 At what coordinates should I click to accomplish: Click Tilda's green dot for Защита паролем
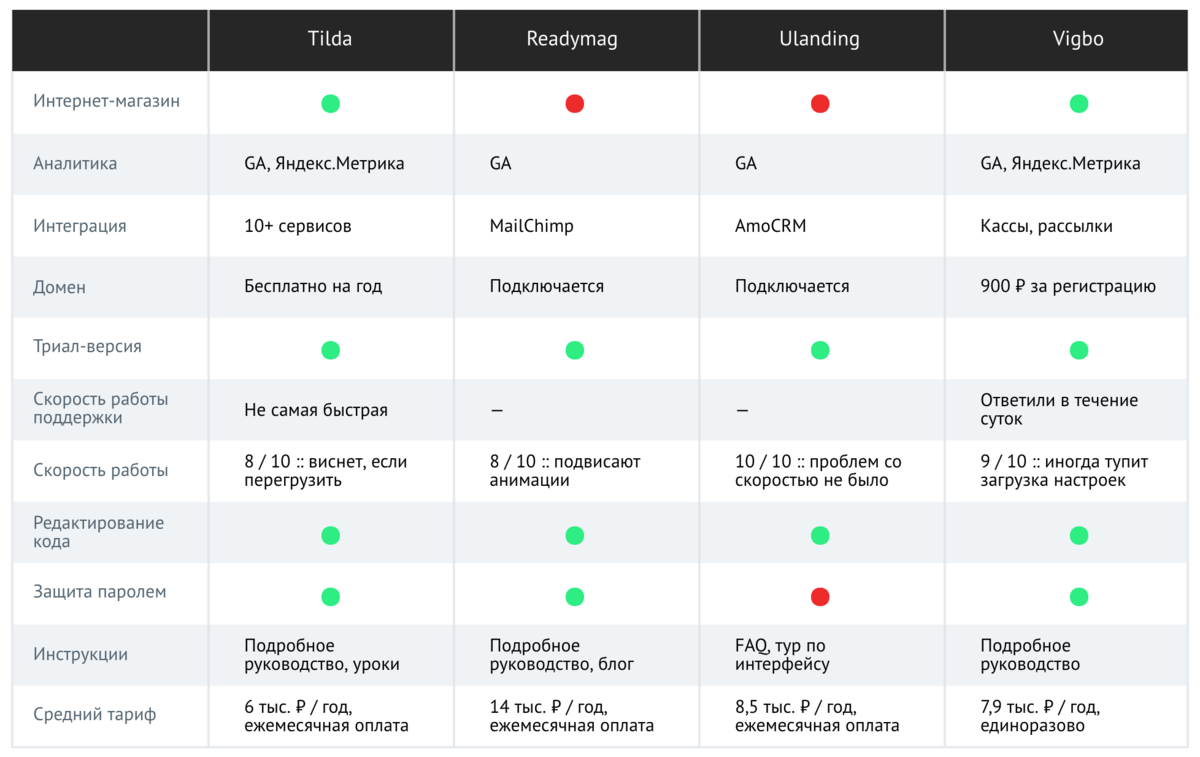[x=330, y=597]
